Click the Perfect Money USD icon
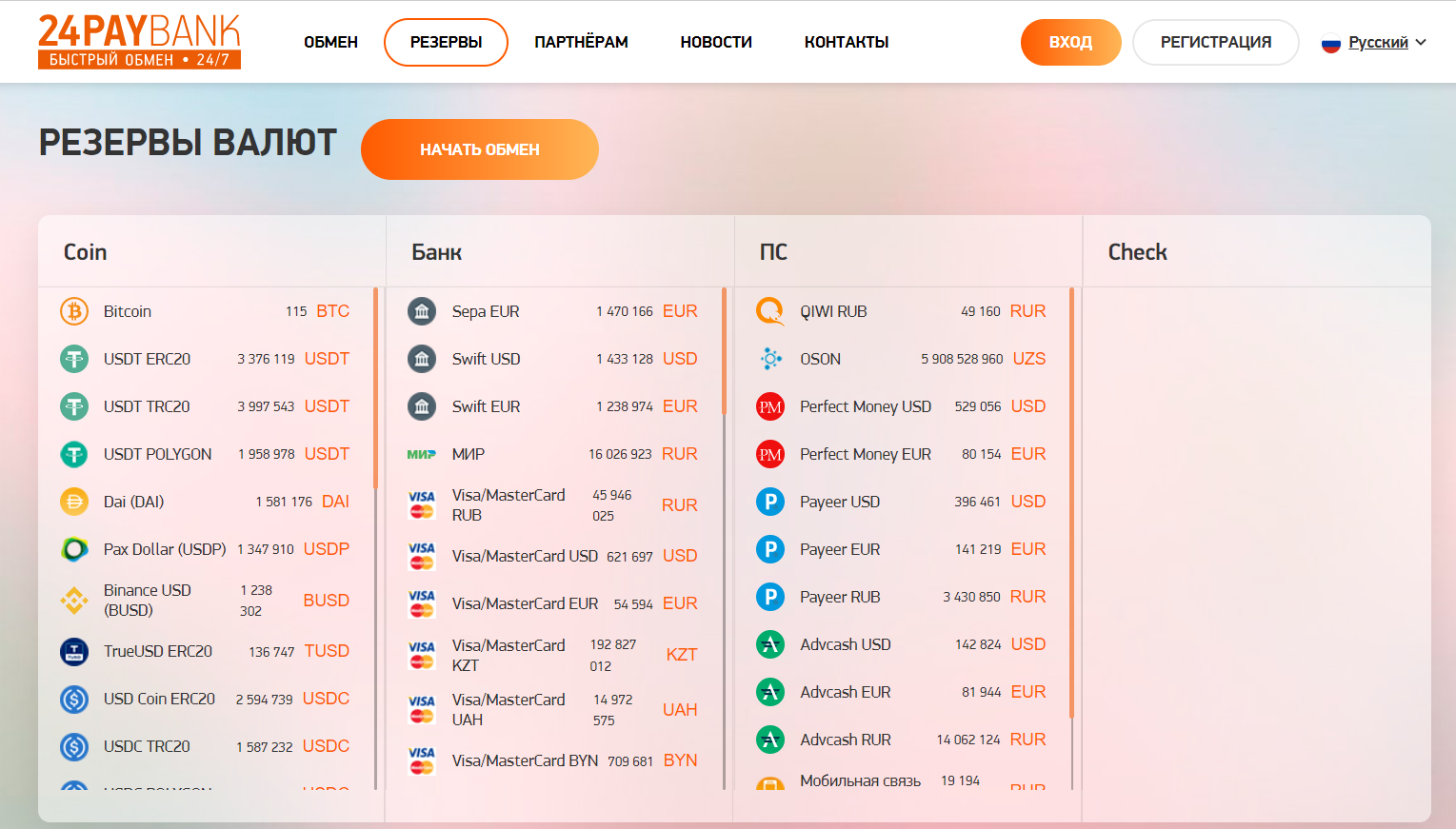 tap(770, 406)
